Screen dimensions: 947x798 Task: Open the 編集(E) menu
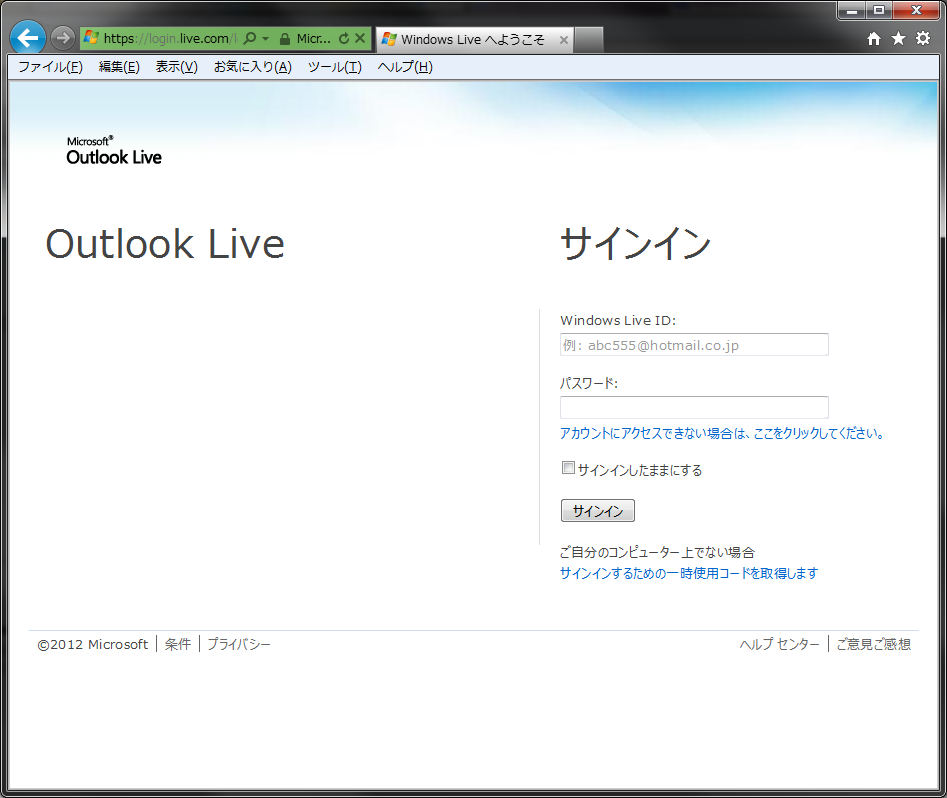(x=119, y=67)
